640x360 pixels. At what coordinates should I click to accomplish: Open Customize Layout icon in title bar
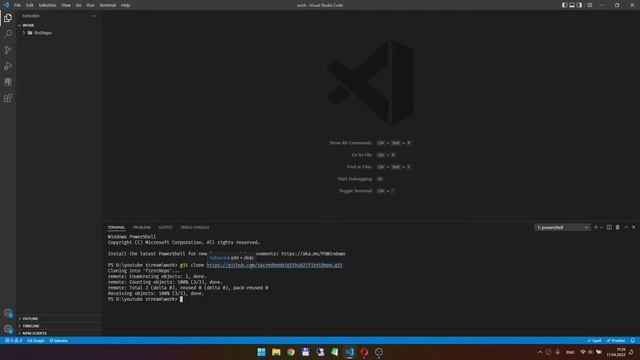pyautogui.click(x=590, y=5)
